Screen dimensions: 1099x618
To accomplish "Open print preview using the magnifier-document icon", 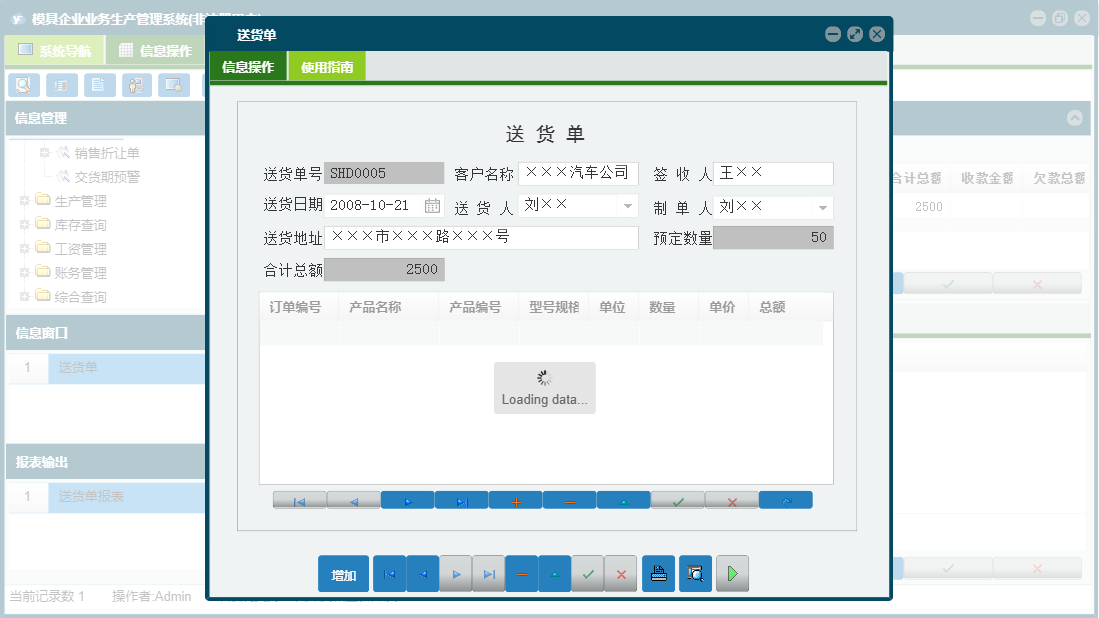I will tap(695, 573).
